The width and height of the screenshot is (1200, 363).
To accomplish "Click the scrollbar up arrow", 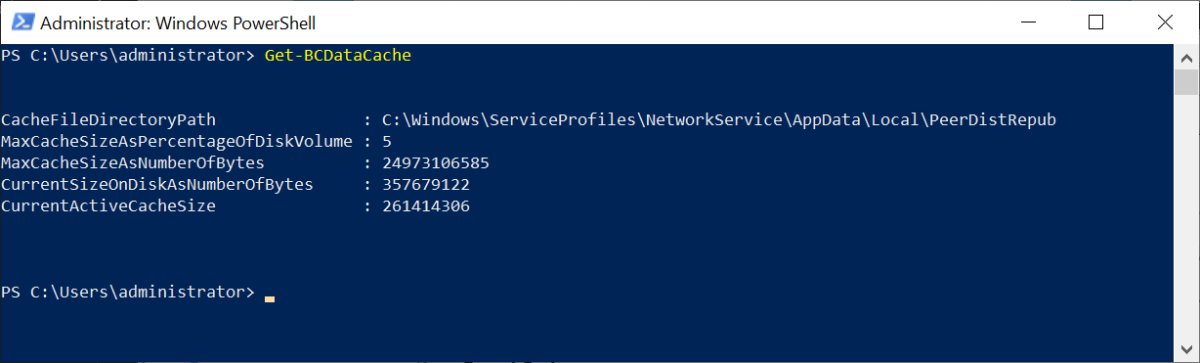I will click(x=1185, y=56).
